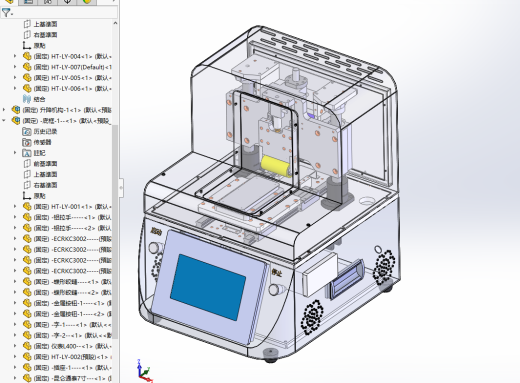Expand the 注解 annotations folder

point(15,153)
